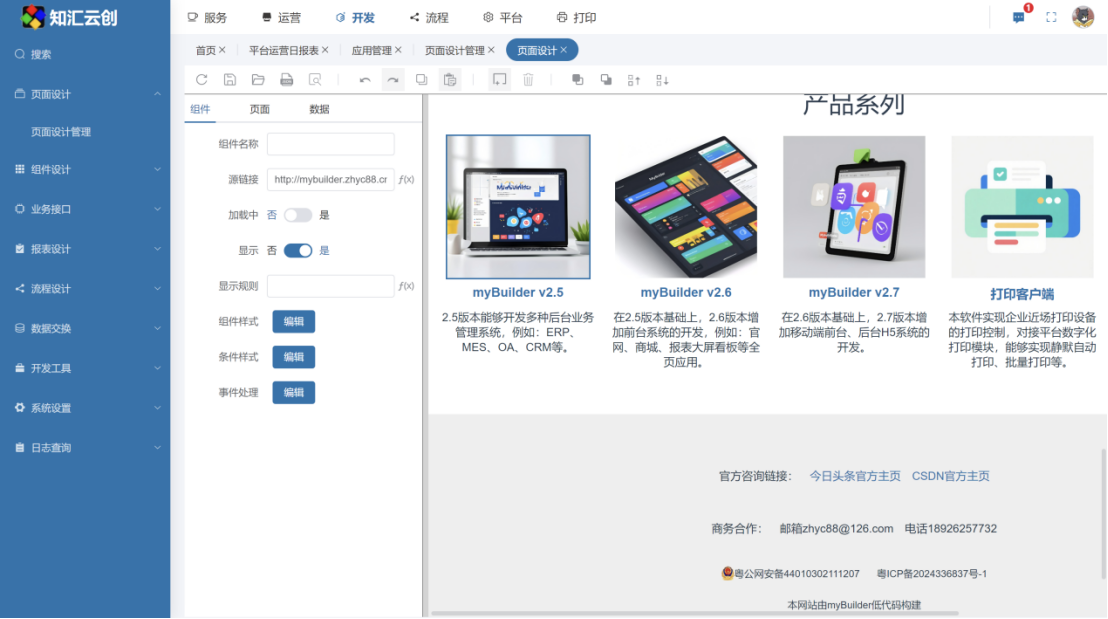Click the 知汇云创 logo
The image size is (1108, 619).
69,18
